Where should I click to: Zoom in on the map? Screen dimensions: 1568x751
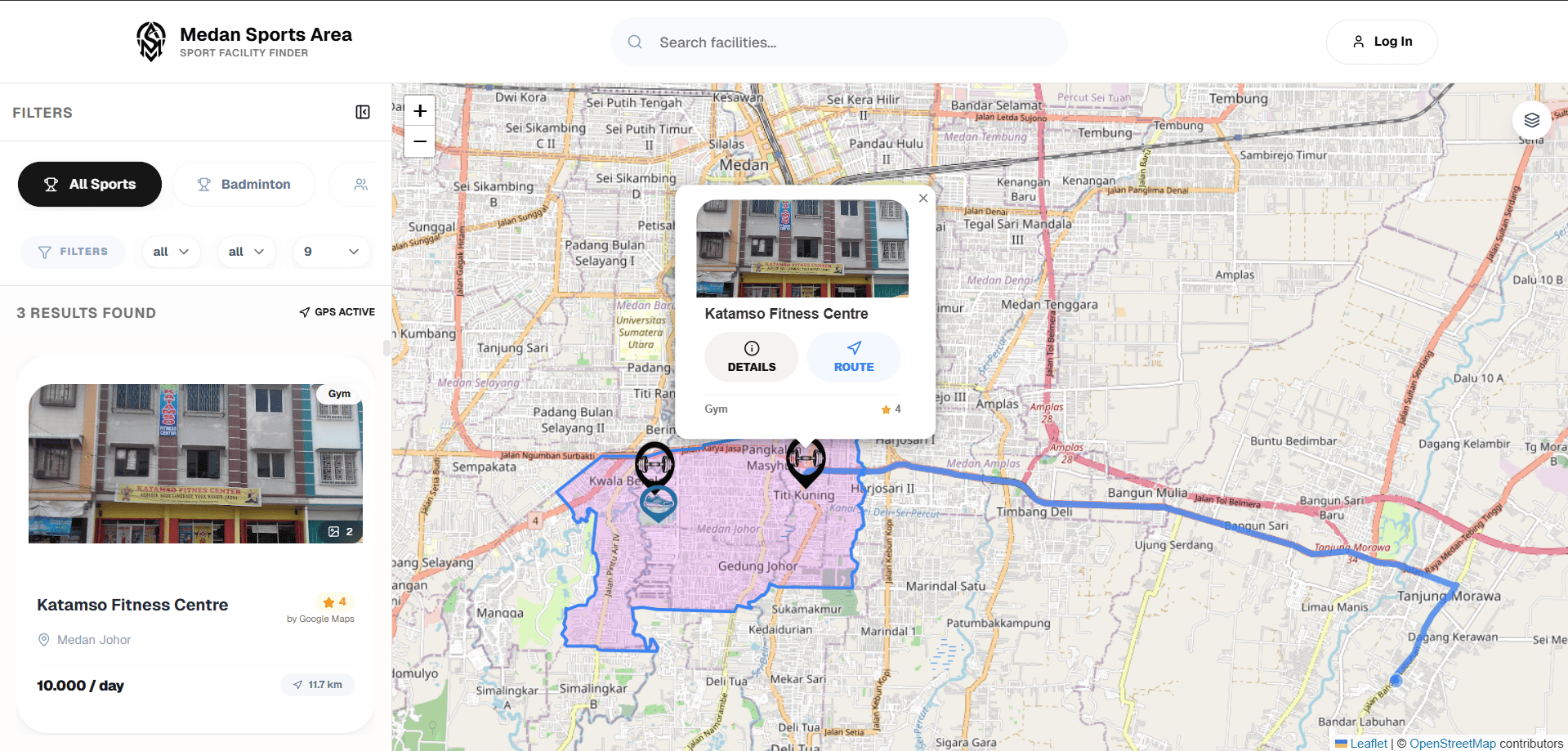(x=420, y=110)
